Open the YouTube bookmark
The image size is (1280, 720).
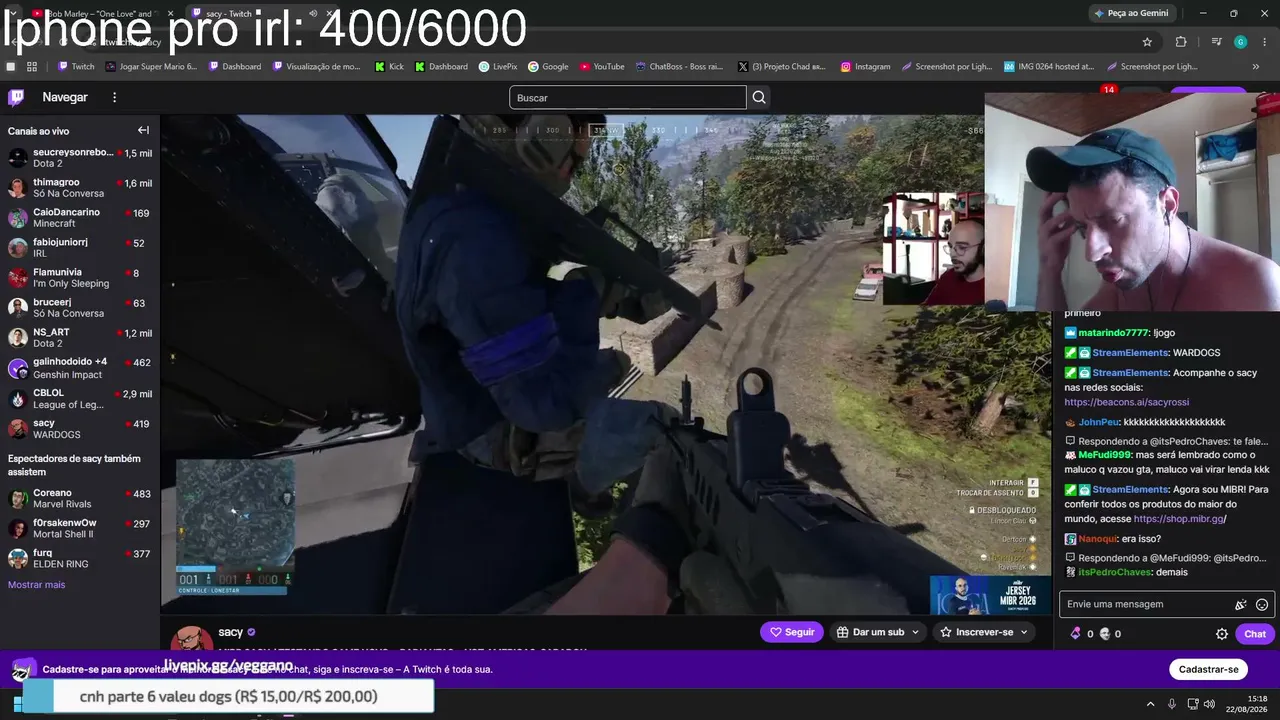point(602,67)
